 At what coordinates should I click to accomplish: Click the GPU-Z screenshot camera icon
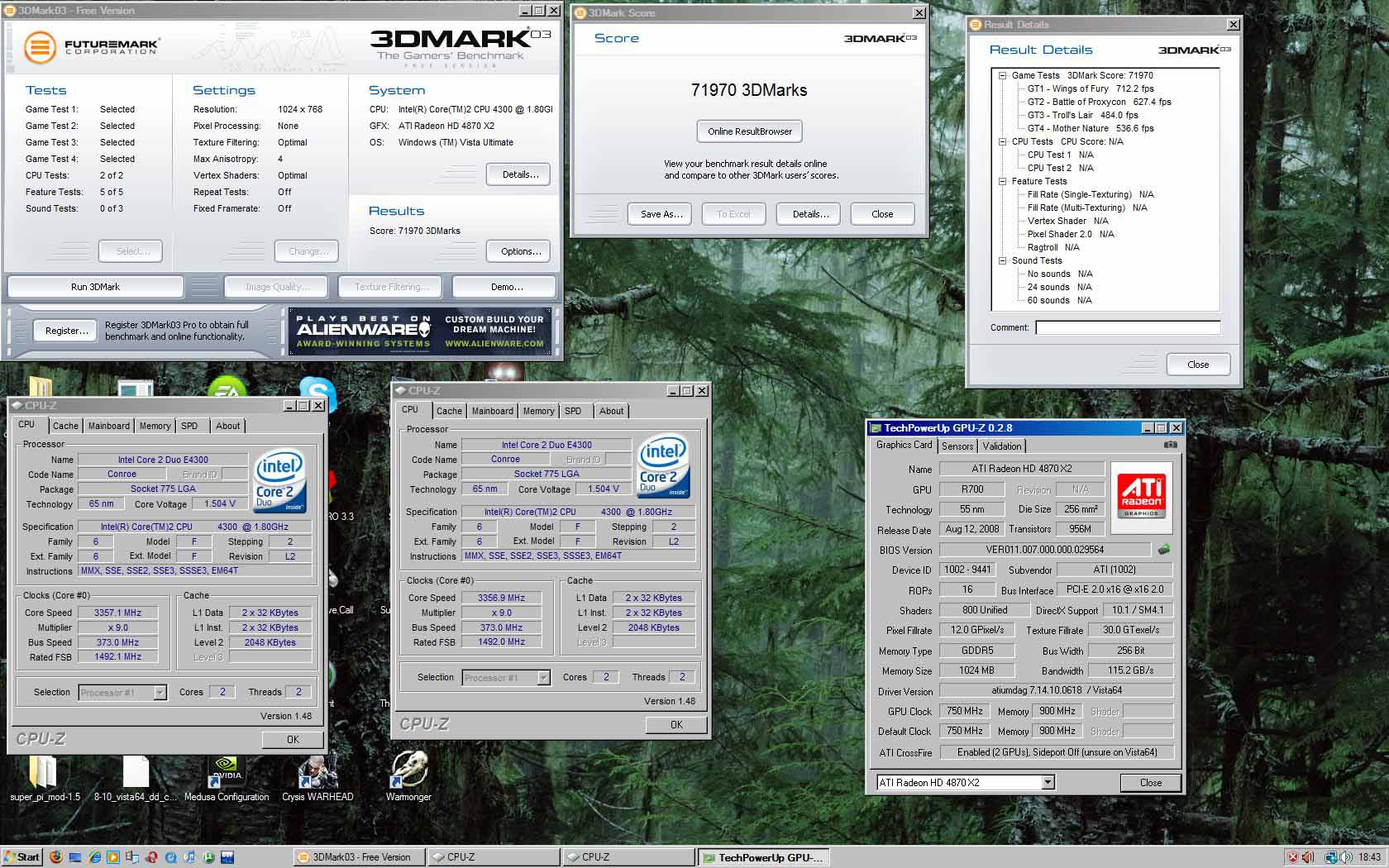pyautogui.click(x=1170, y=445)
